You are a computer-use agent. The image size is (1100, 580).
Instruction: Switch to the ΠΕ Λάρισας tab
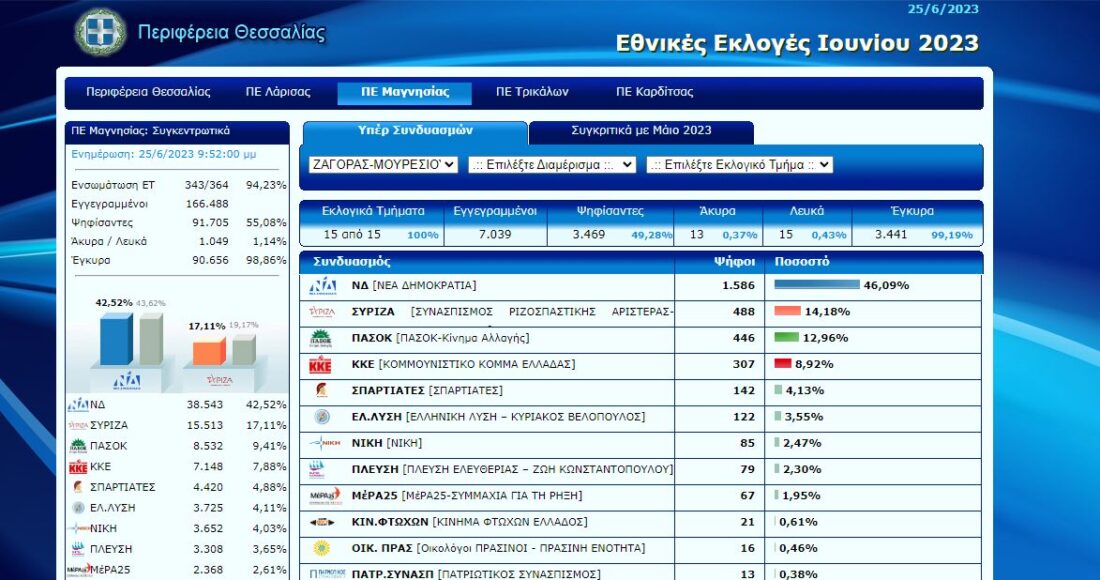278,92
